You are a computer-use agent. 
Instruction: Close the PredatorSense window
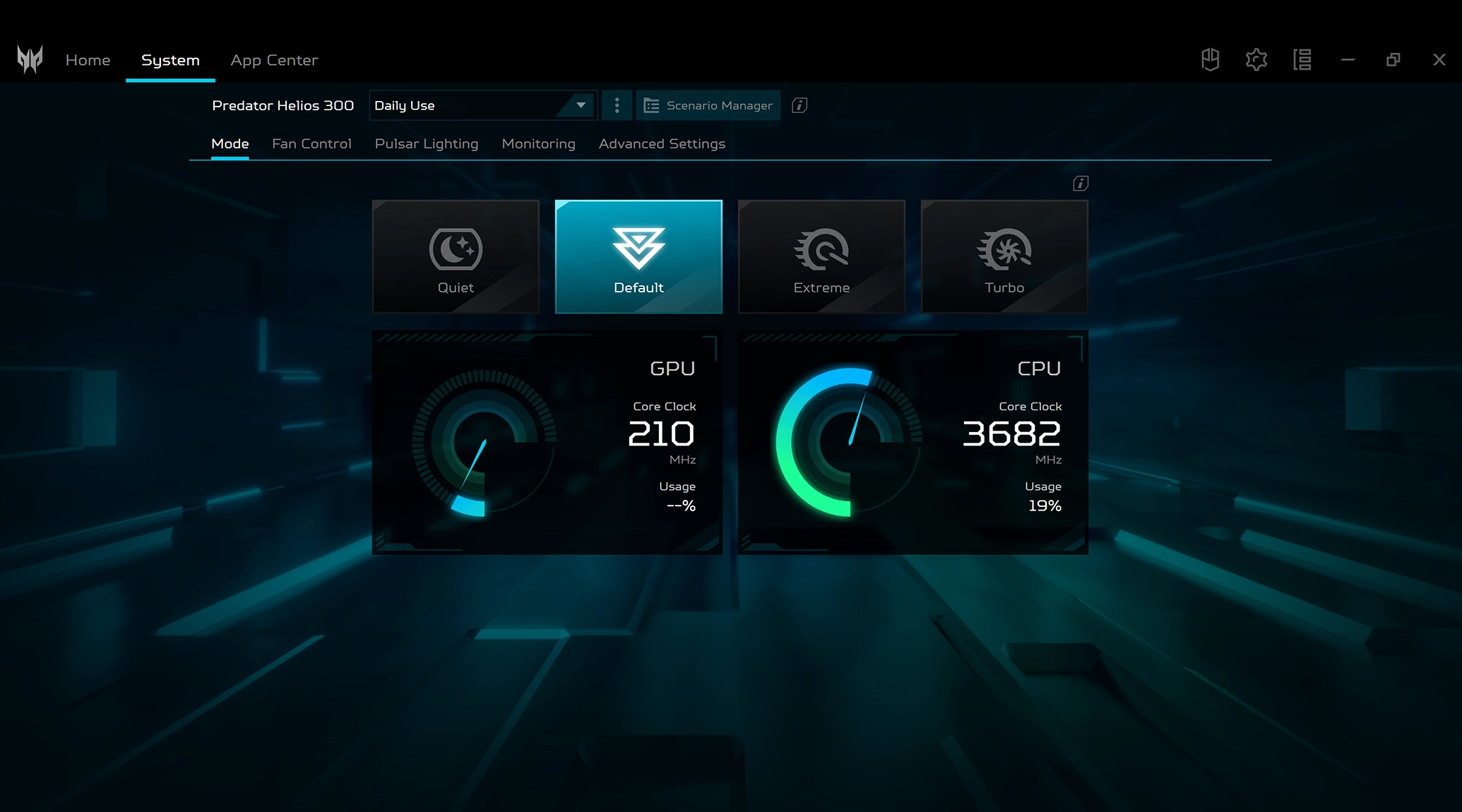pyautogui.click(x=1439, y=60)
